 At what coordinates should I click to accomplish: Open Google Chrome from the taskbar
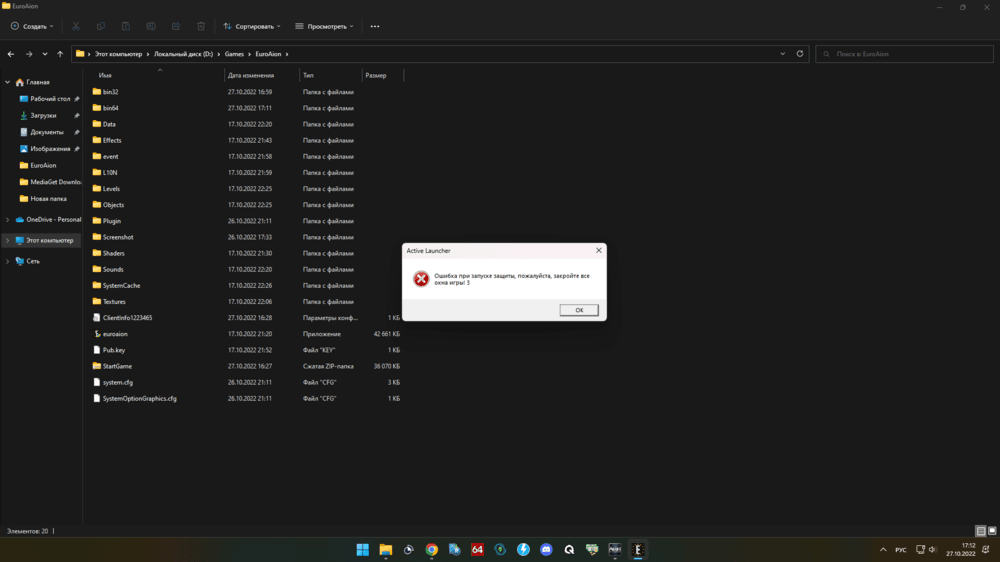432,550
